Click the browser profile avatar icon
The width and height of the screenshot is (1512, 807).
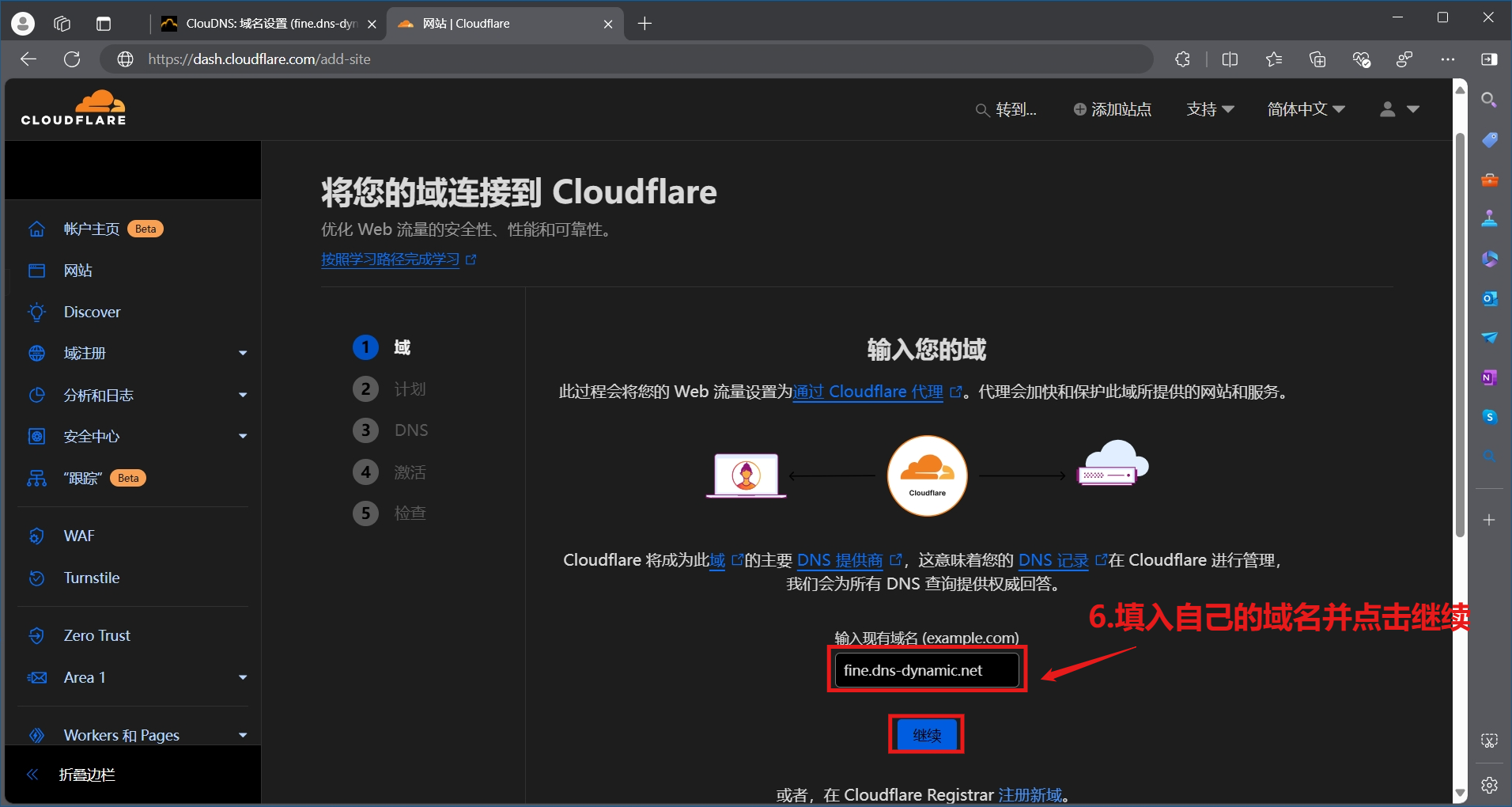coord(23,24)
